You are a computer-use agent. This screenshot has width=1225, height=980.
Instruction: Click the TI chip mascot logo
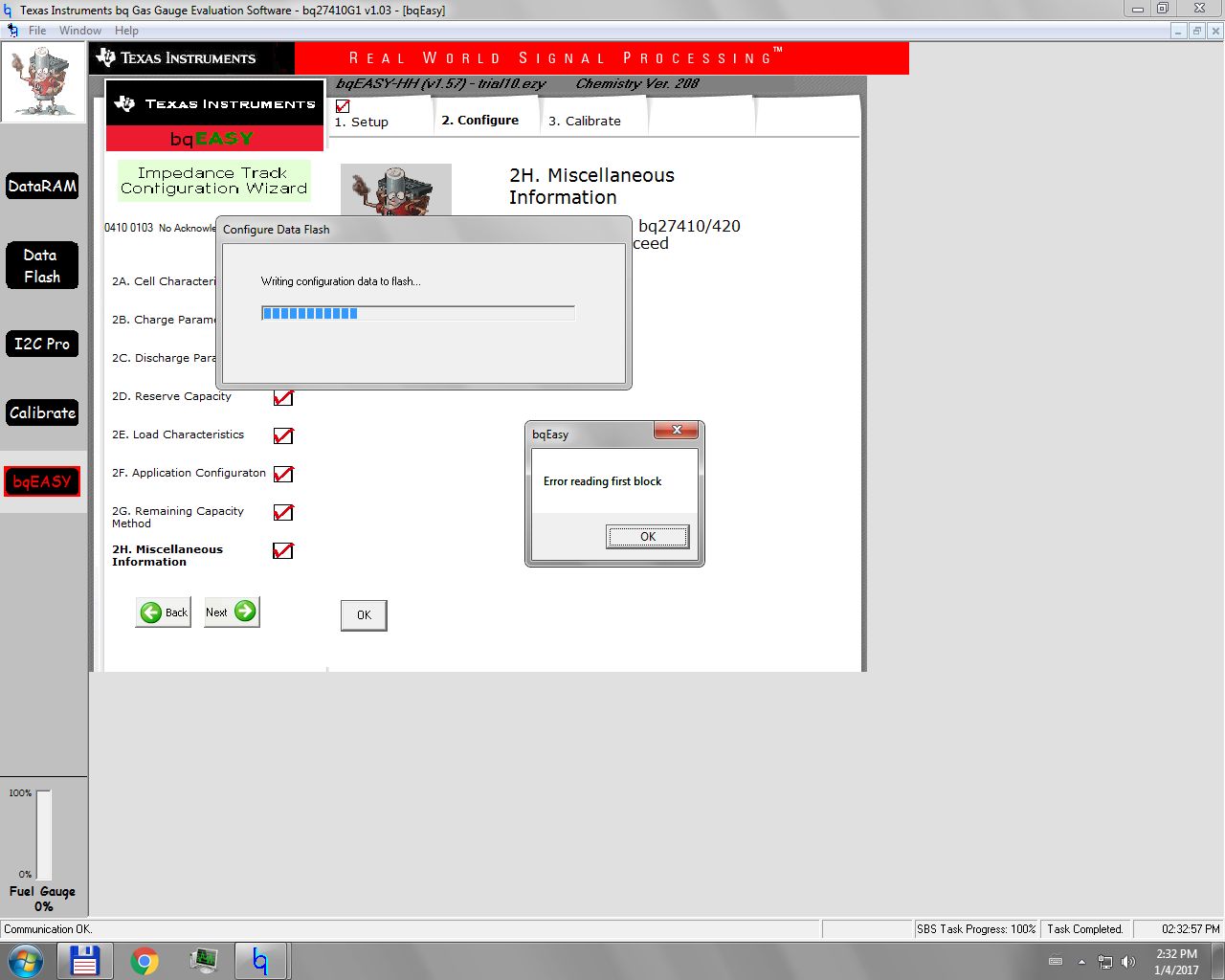[43, 81]
